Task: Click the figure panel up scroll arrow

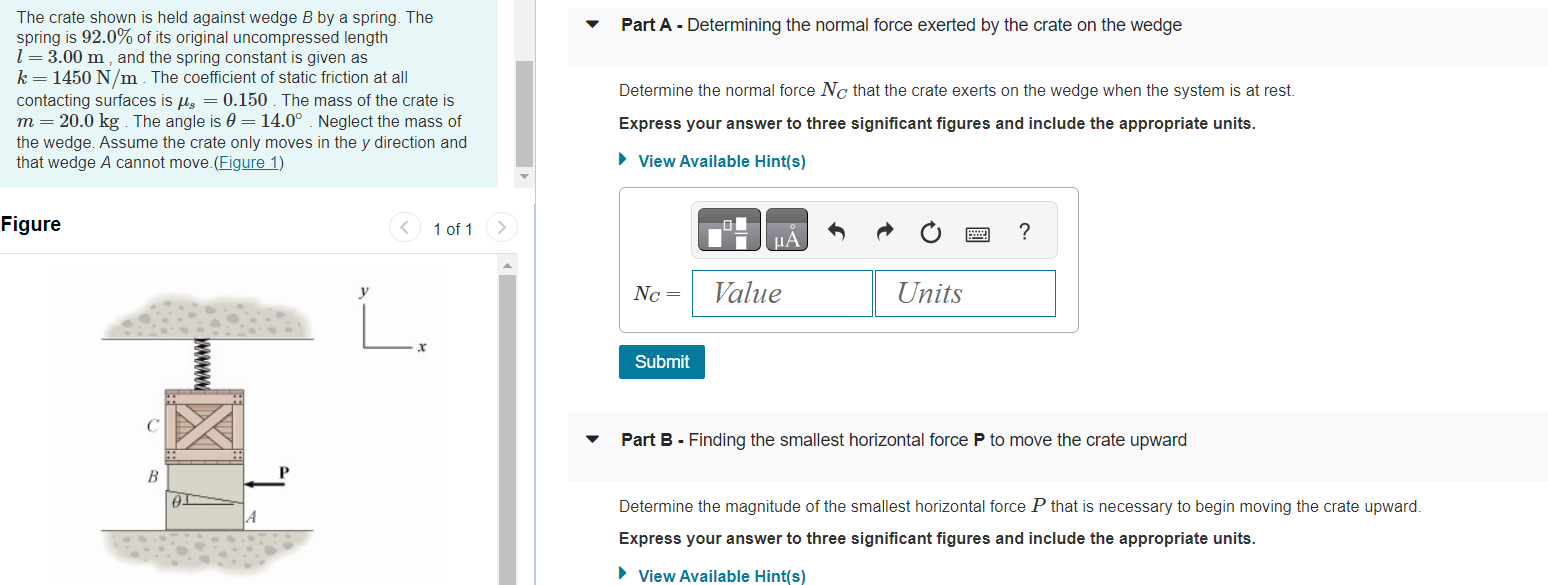Action: (x=507, y=266)
